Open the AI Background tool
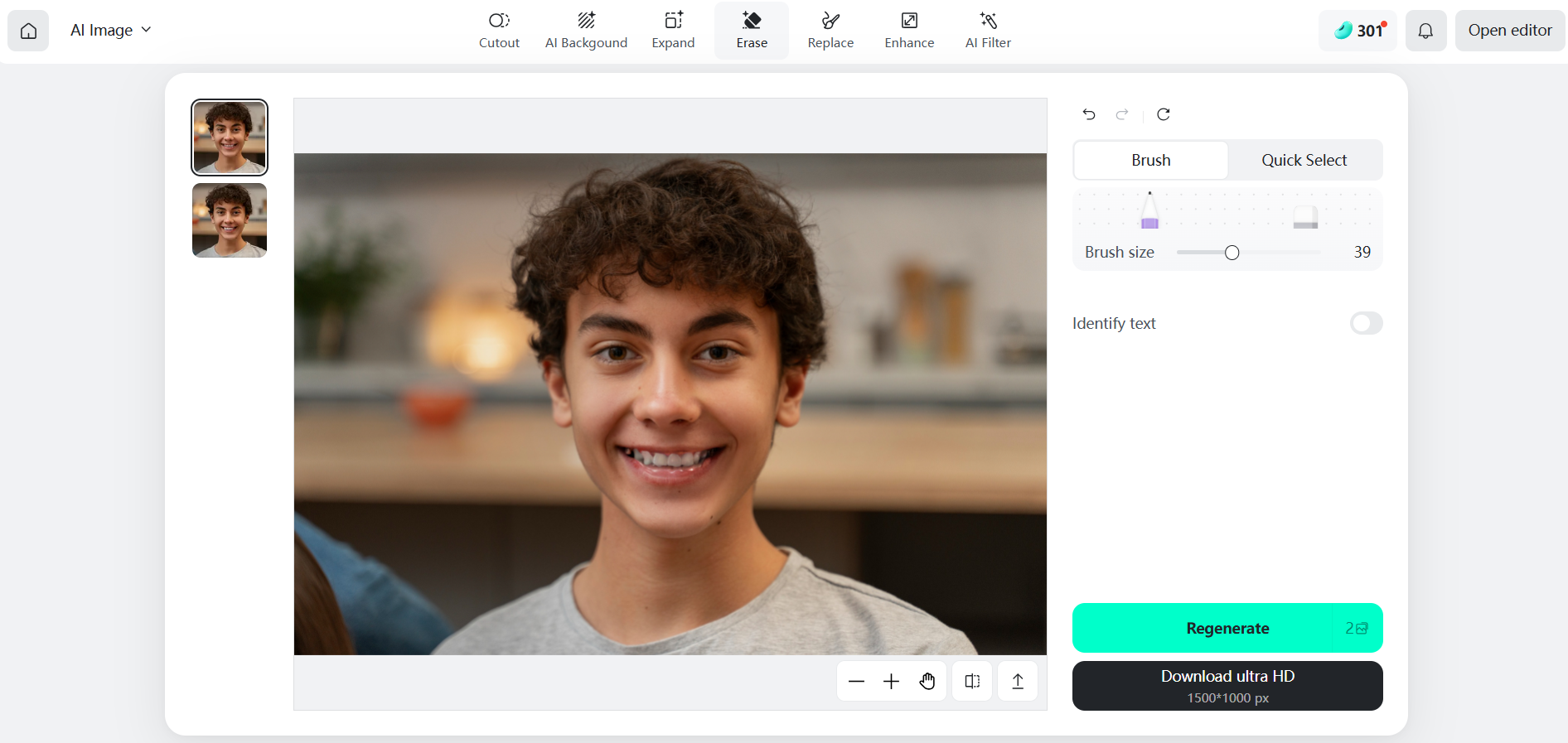This screenshot has height=743, width=1568. (586, 31)
